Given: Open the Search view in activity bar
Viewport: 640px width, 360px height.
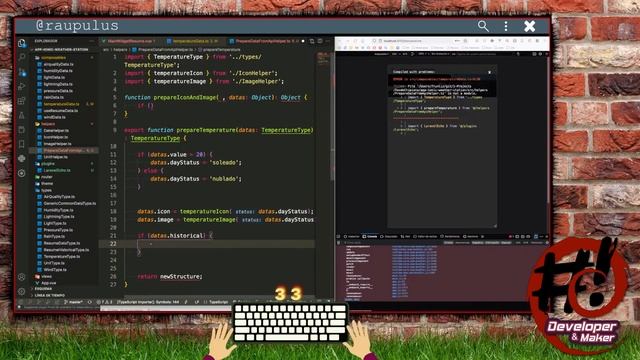Looking at the screenshot, I should (x=22, y=57).
